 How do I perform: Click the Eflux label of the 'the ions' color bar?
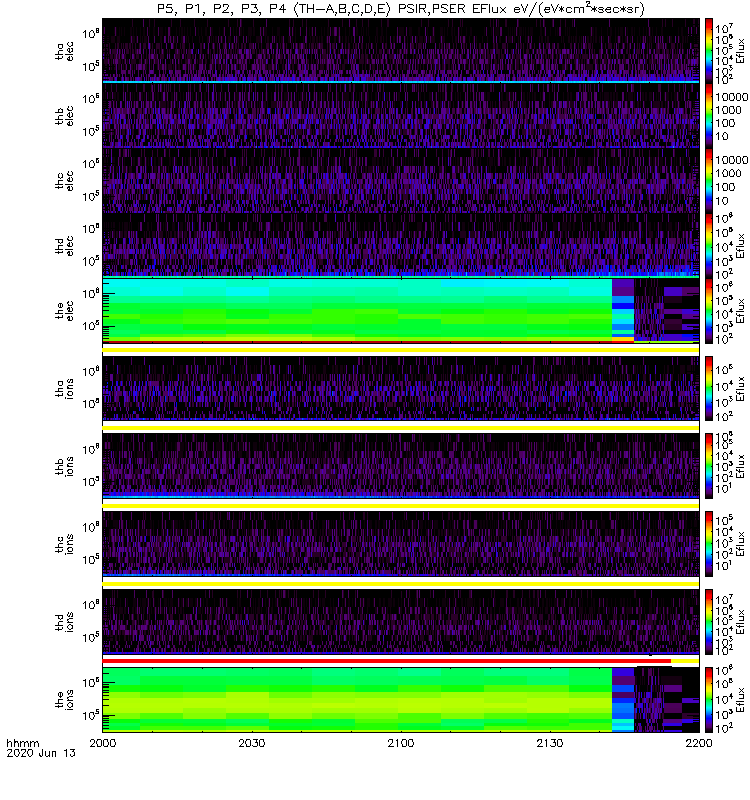pos(741,699)
